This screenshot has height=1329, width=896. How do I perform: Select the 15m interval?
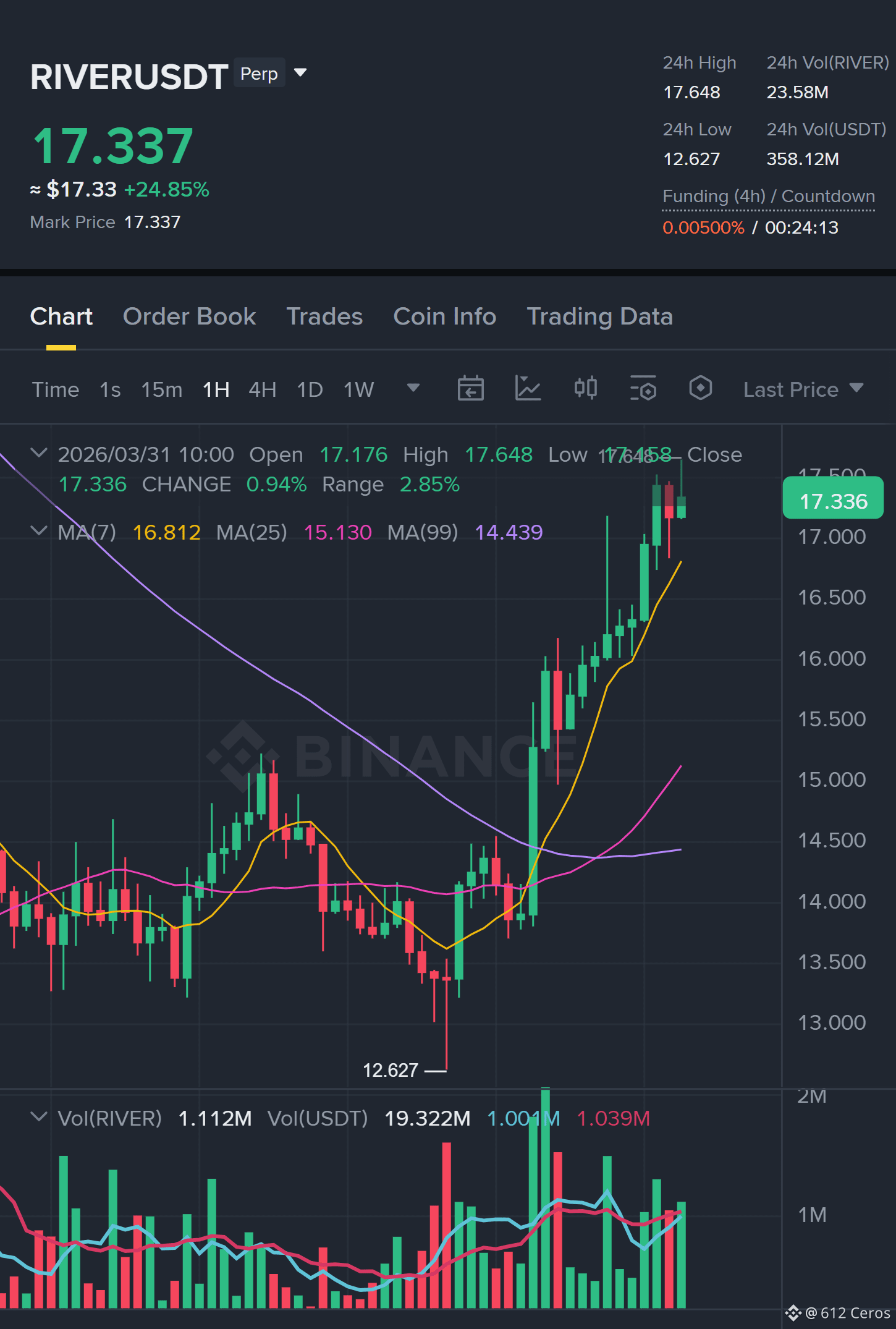pos(161,389)
